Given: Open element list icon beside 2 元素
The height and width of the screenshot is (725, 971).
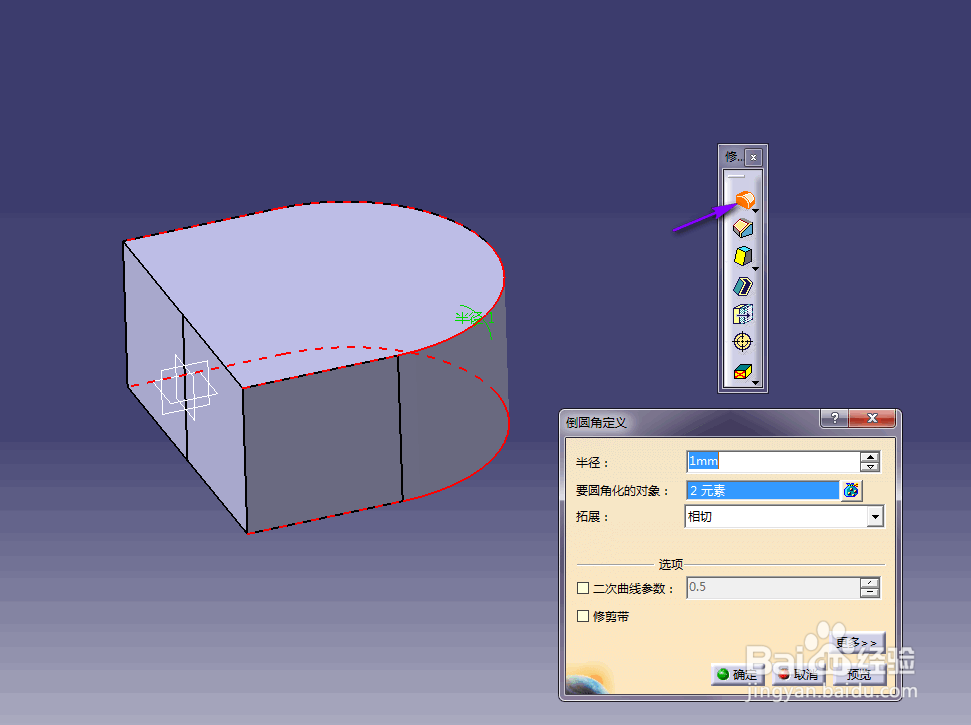Looking at the screenshot, I should click(x=851, y=490).
